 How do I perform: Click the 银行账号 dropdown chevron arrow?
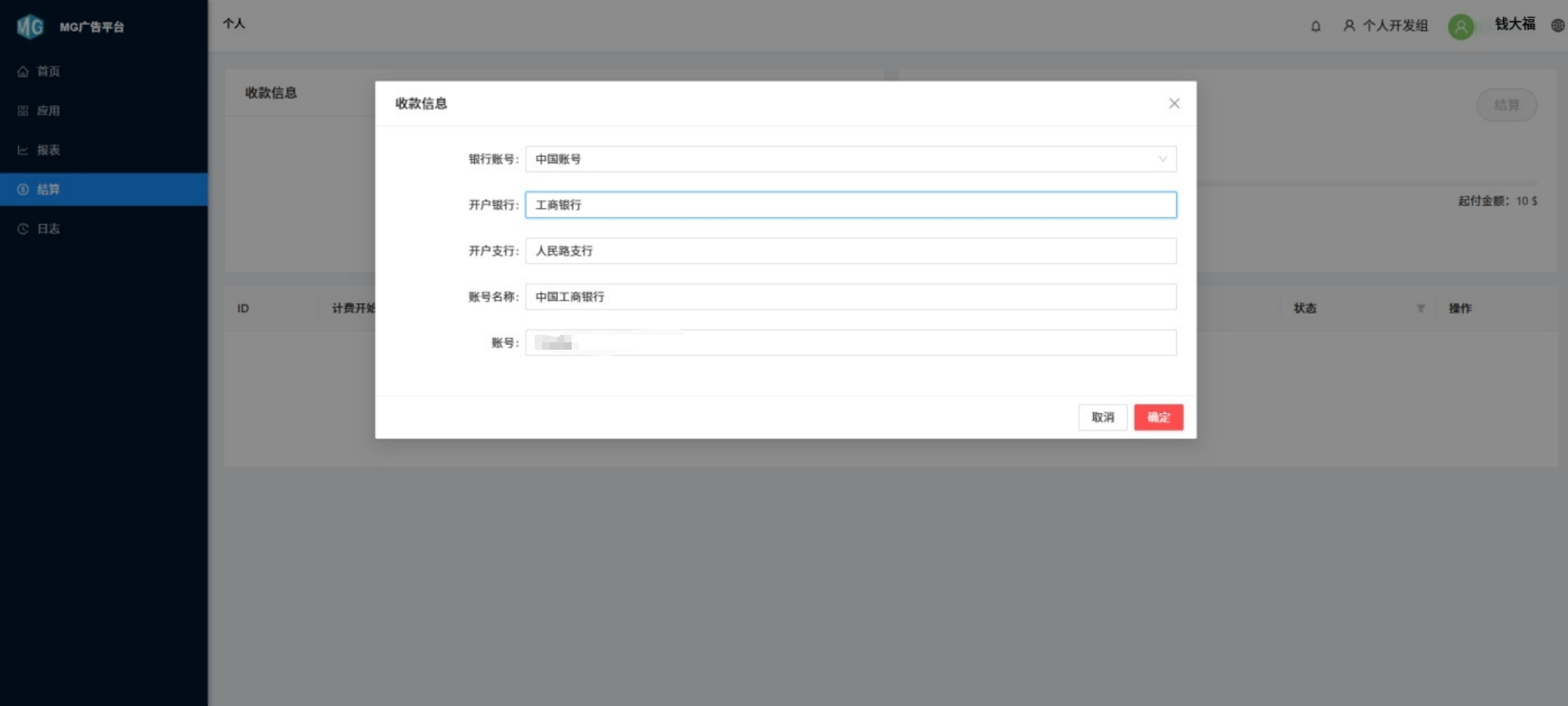(1162, 159)
